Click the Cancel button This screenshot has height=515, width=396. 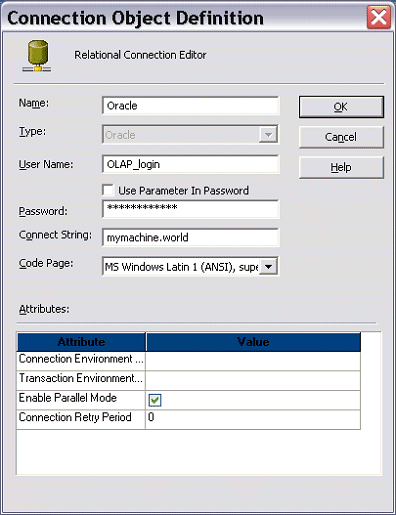[341, 137]
